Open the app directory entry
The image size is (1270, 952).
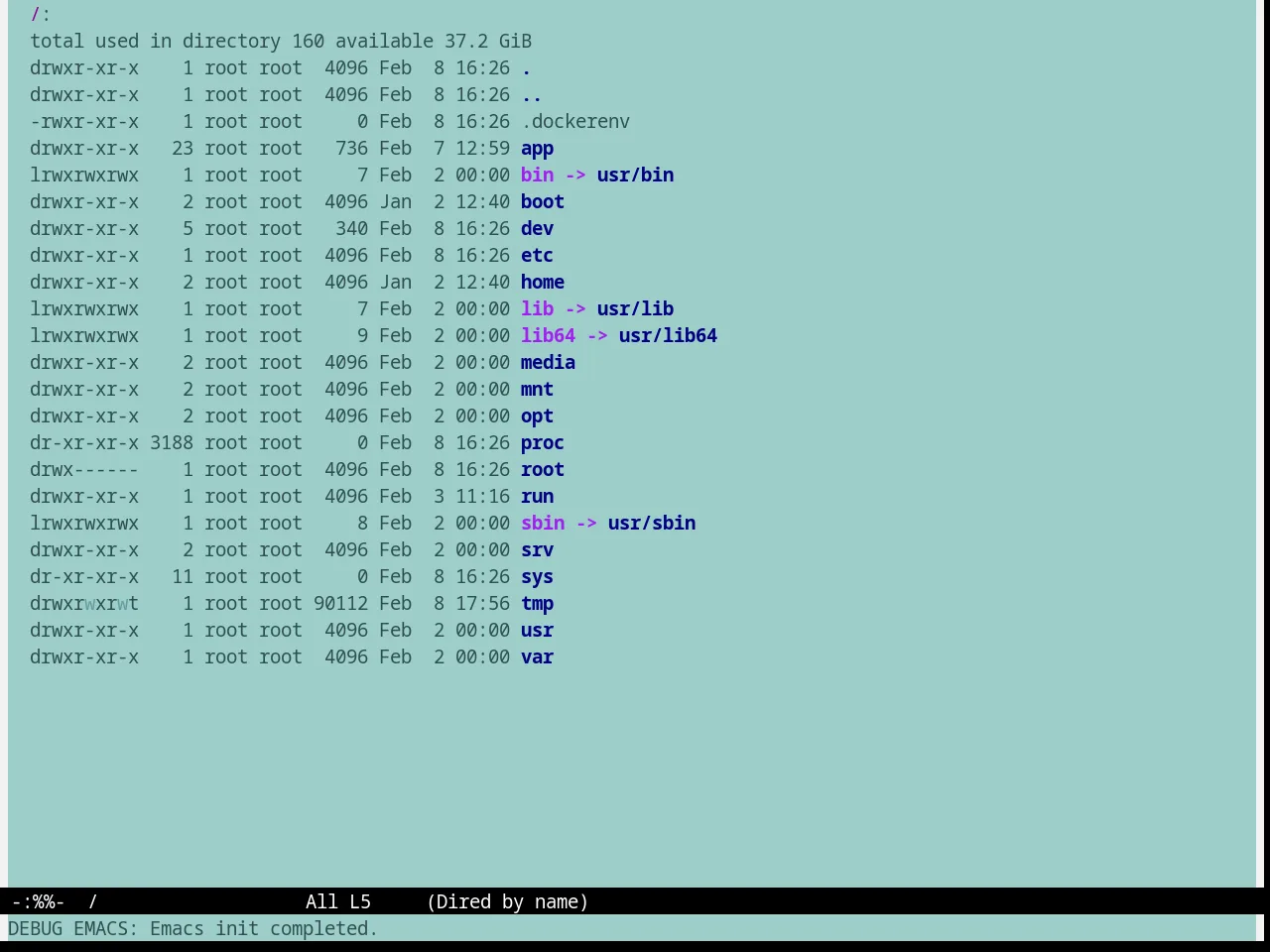tap(537, 149)
